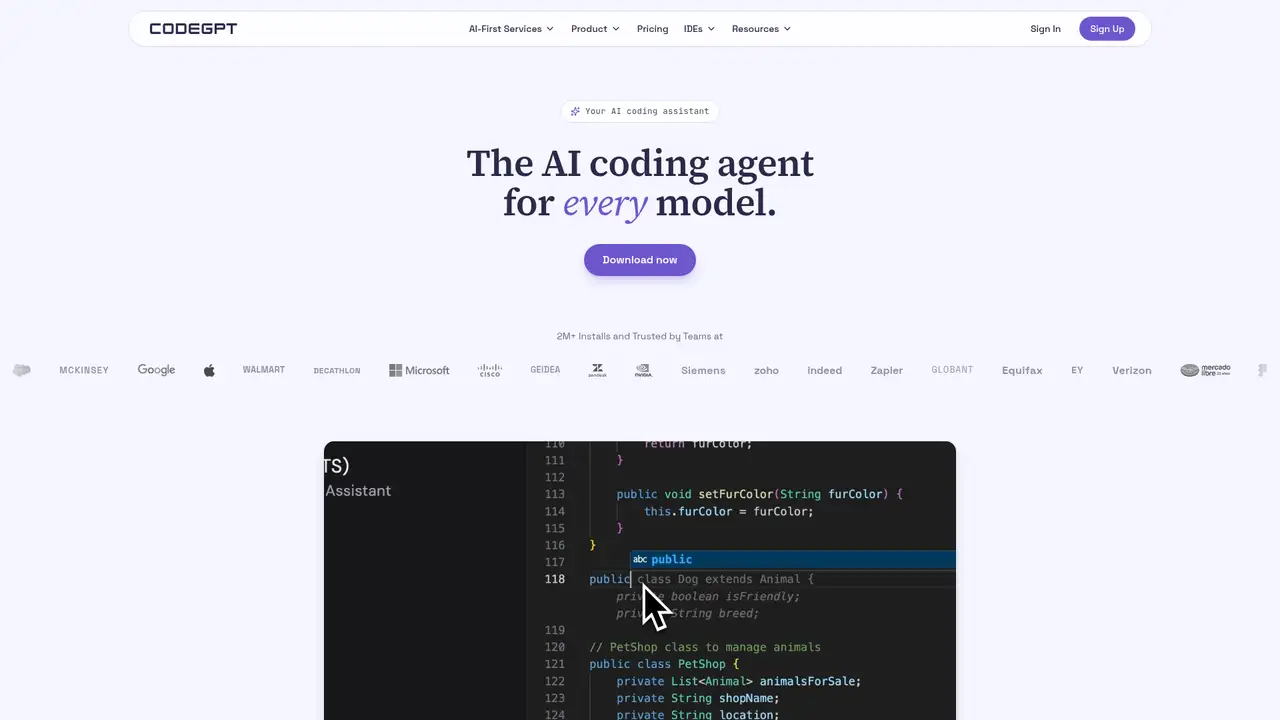Screen dimensions: 1280x720
Task: Click the Verizon logo
Action: 1132,370
